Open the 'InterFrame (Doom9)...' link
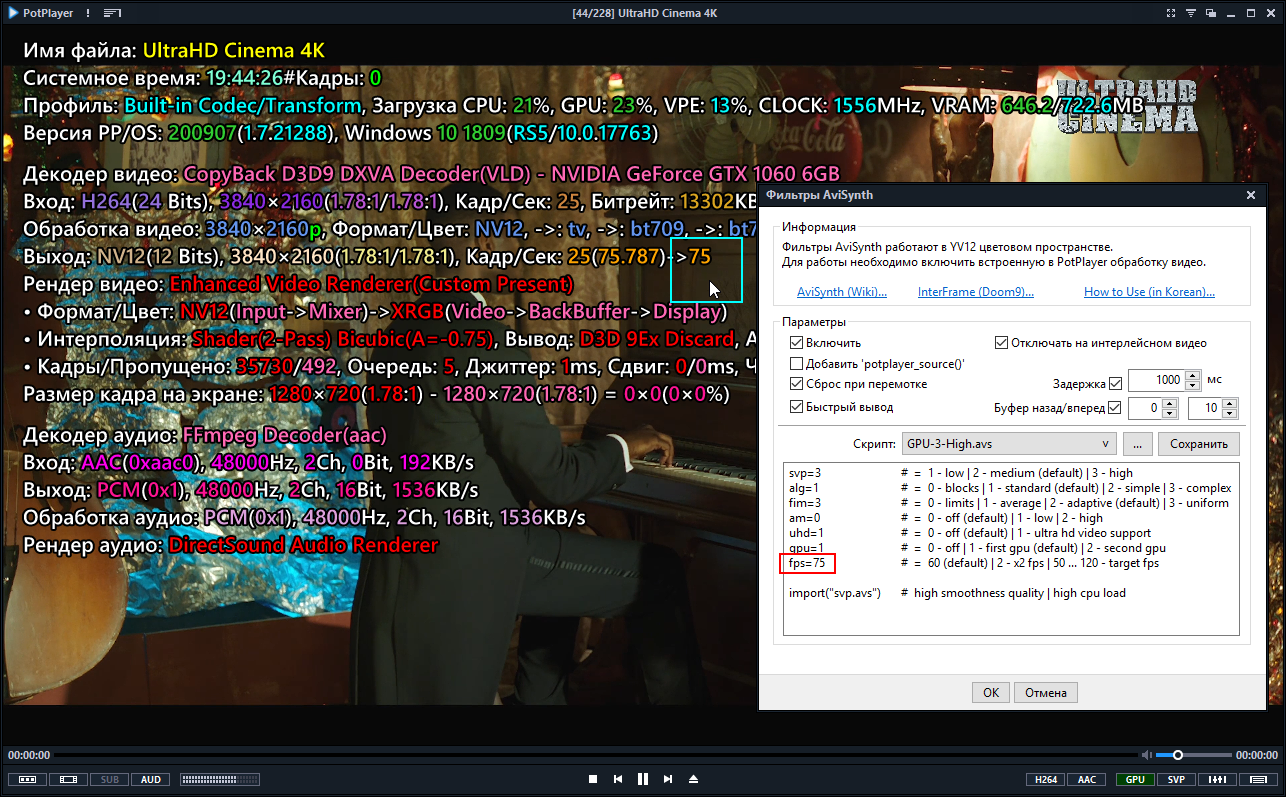 [976, 292]
